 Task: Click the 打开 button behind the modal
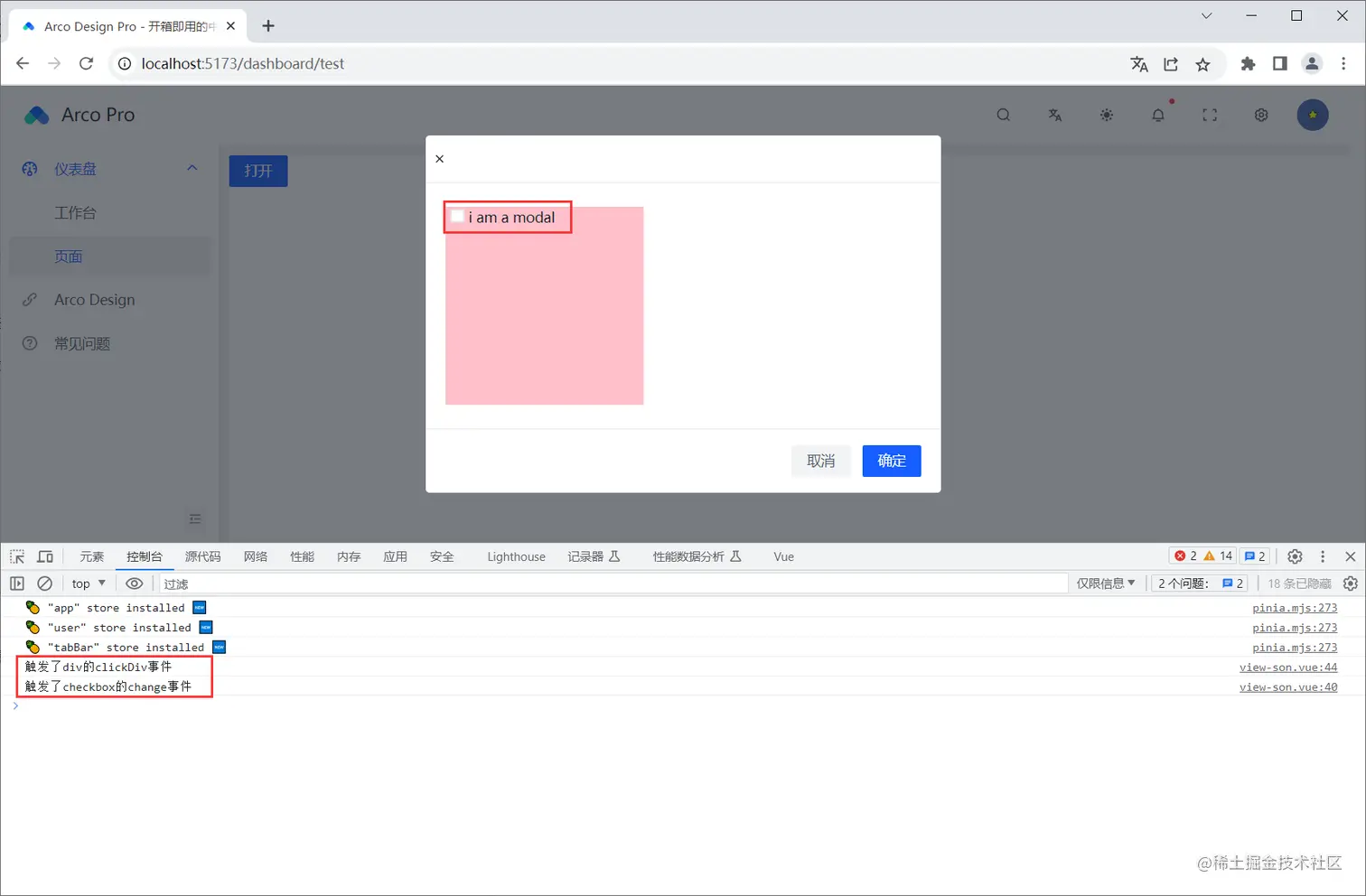[x=258, y=171]
